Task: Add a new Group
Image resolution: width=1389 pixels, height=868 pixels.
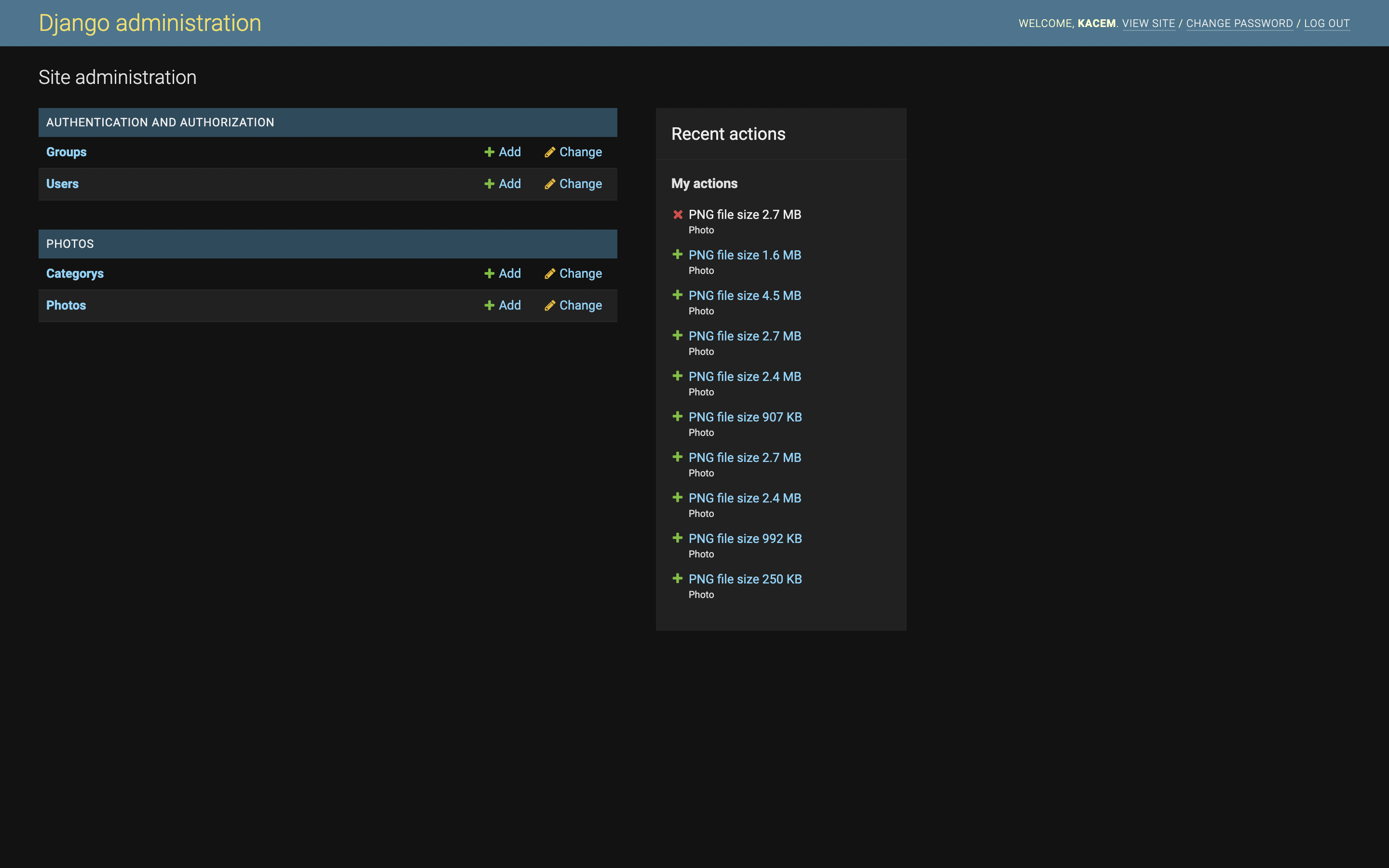Action: click(x=510, y=152)
